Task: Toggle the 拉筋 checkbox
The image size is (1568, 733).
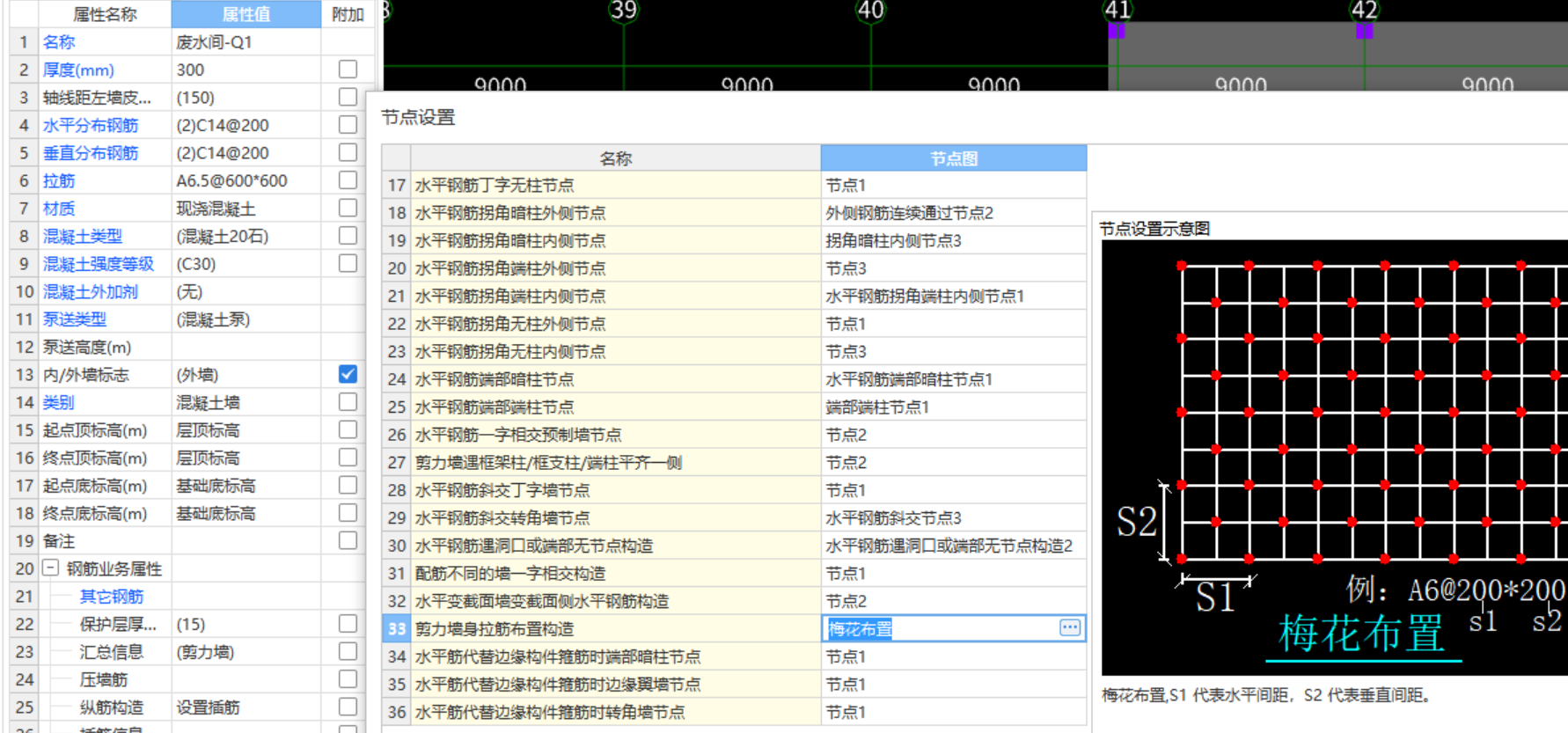Action: click(348, 180)
